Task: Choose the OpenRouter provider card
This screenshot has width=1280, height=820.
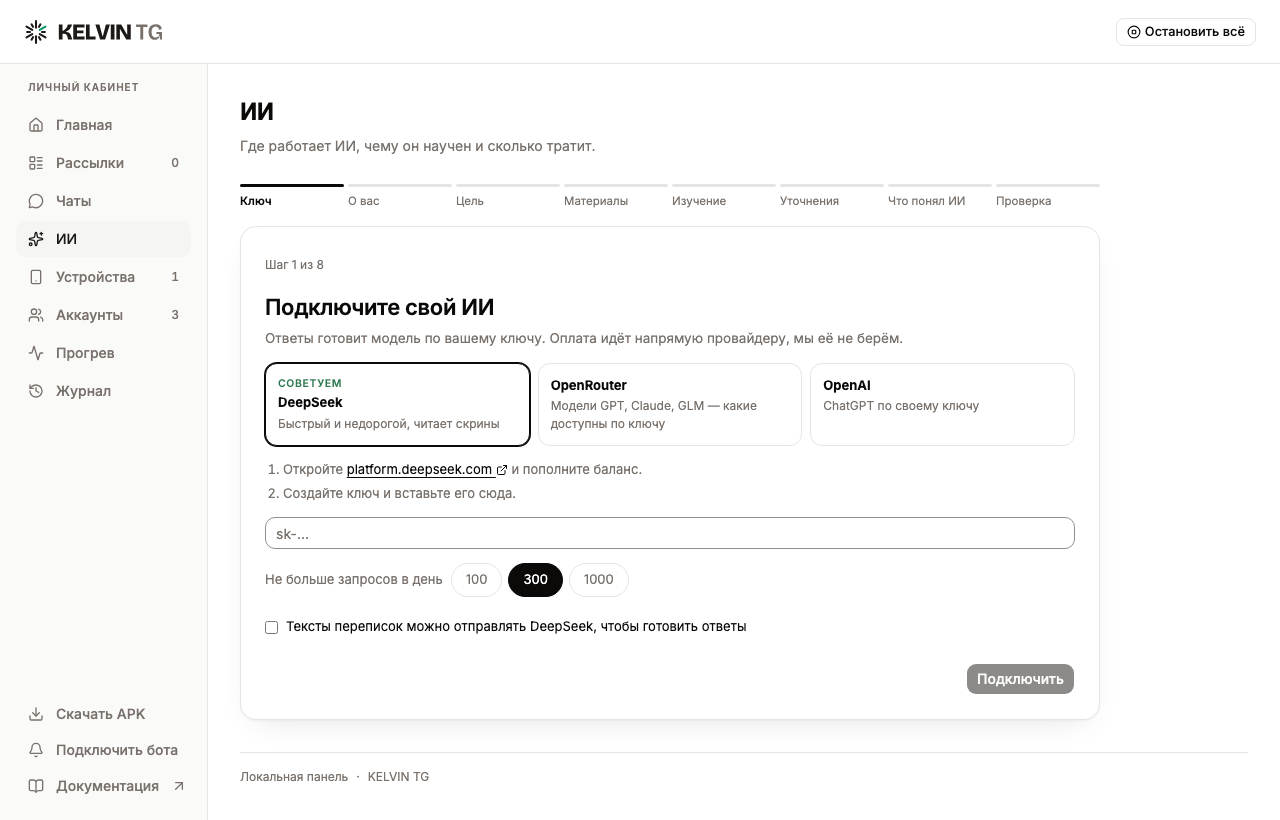Action: [670, 404]
